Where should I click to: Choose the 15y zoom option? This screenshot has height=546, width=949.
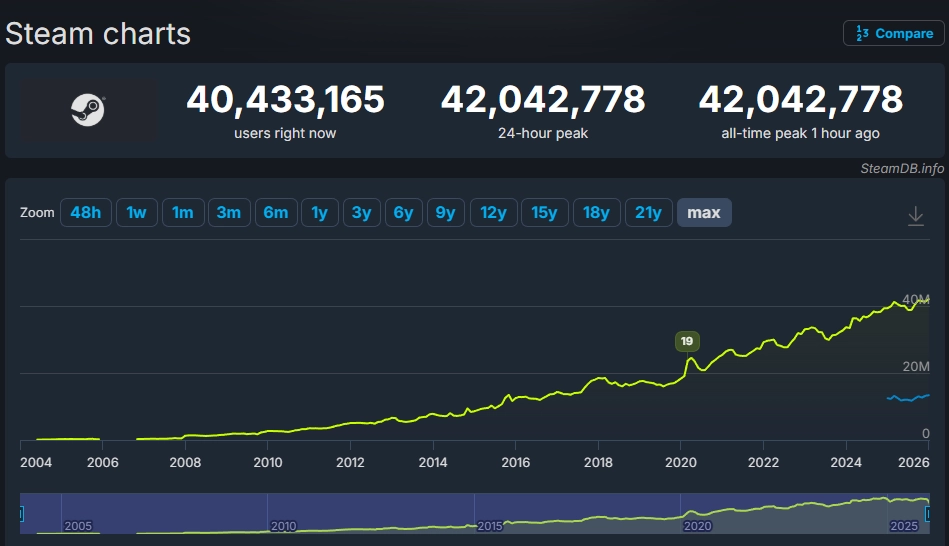(x=544, y=213)
